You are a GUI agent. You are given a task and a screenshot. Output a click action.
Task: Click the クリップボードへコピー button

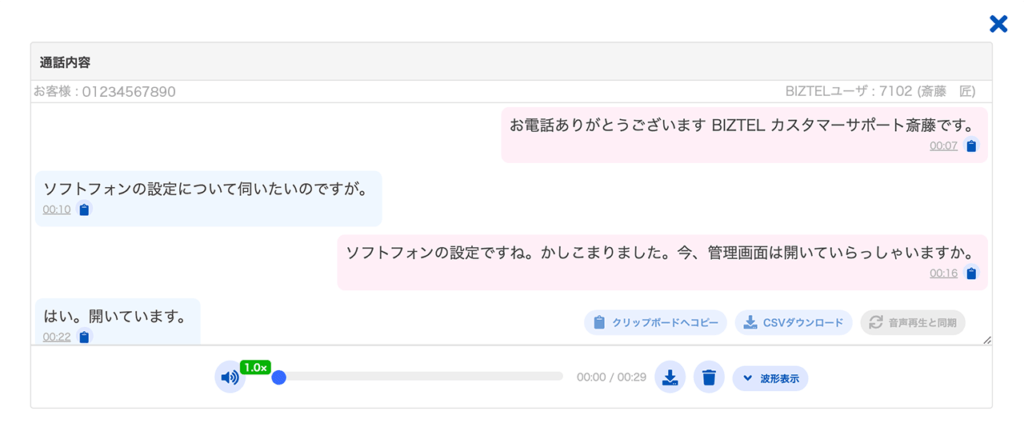[656, 322]
